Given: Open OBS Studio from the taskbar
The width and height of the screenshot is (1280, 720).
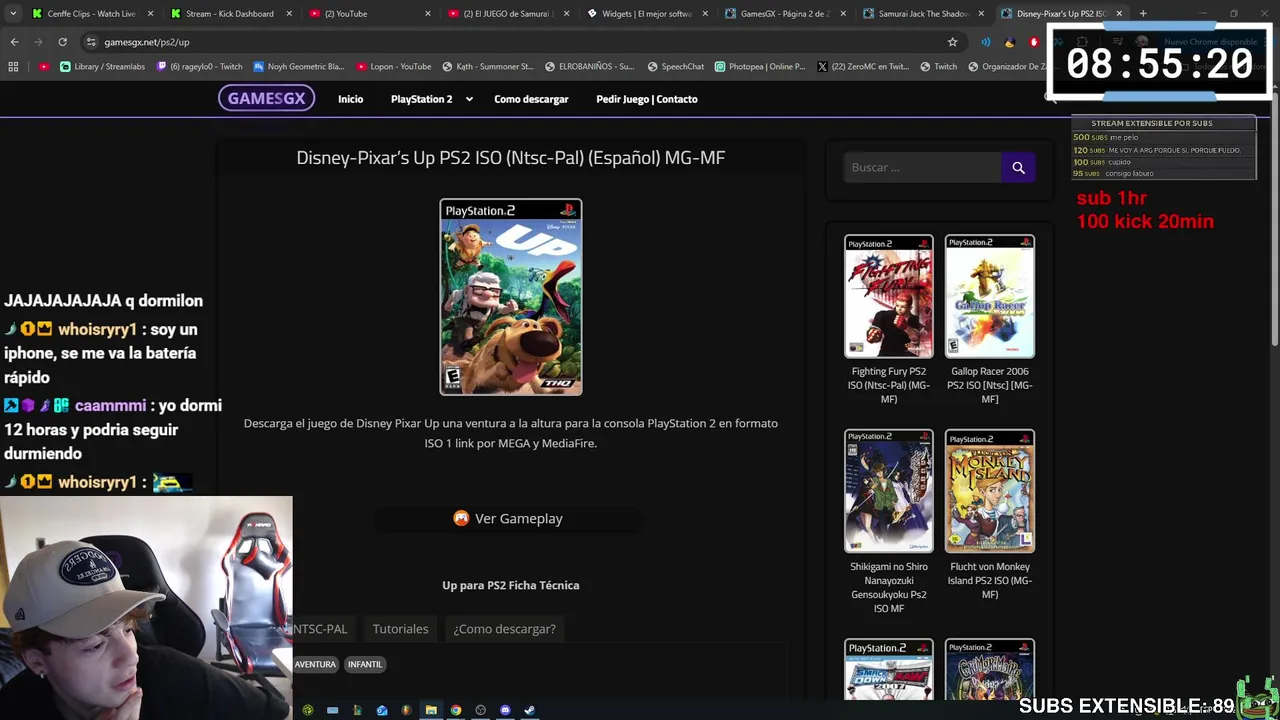Looking at the screenshot, I should pos(481,710).
